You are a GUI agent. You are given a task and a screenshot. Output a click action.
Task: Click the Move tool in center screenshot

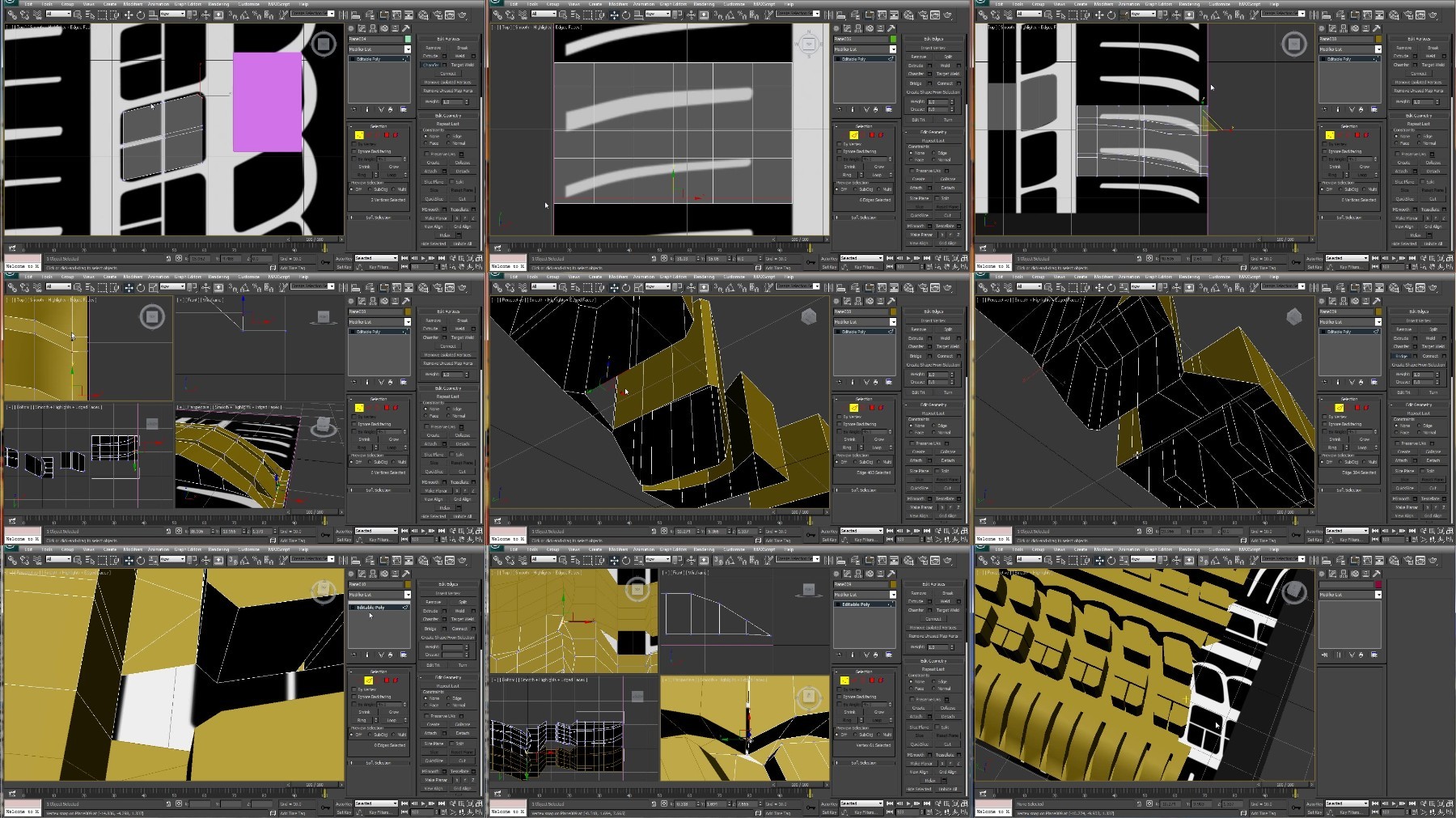tap(614, 287)
